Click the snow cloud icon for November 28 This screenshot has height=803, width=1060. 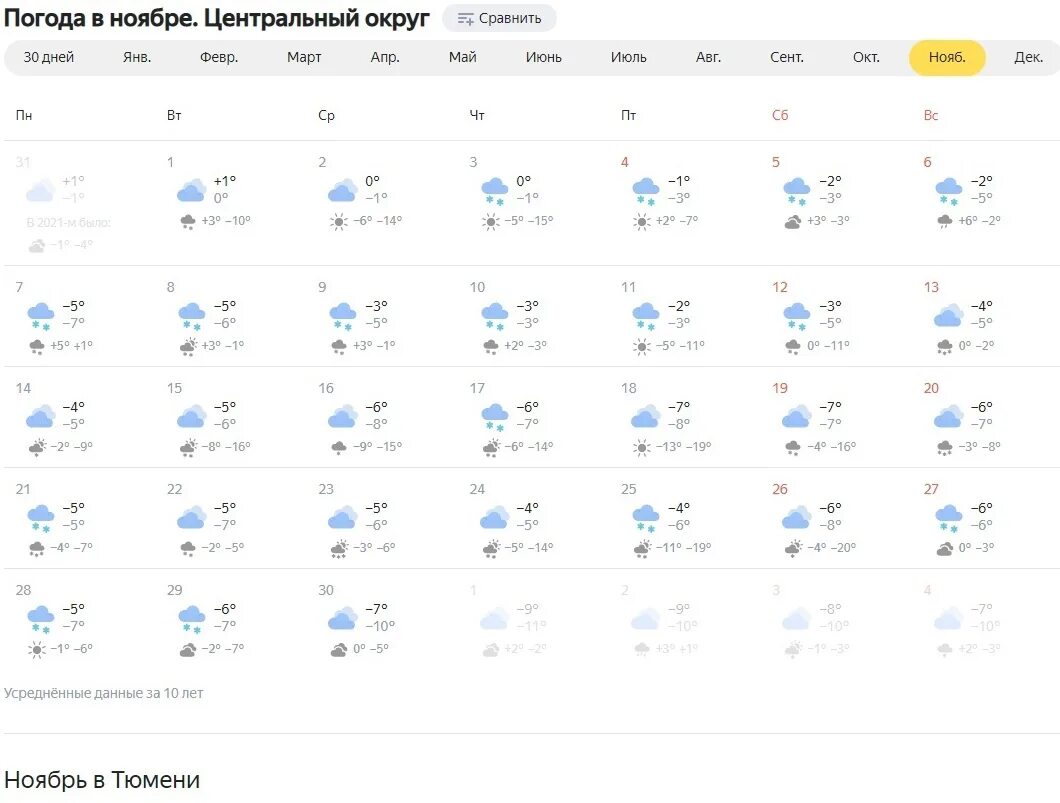[x=41, y=620]
